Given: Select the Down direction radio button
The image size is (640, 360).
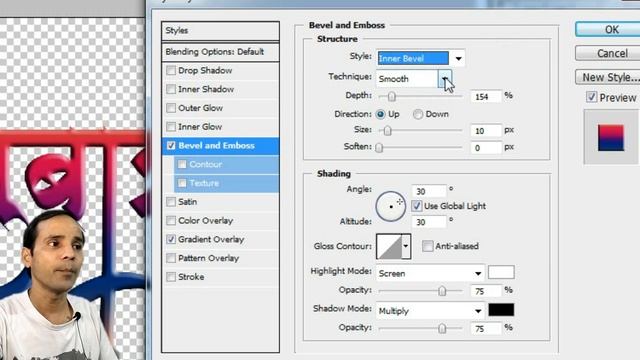Looking at the screenshot, I should click(418, 114).
